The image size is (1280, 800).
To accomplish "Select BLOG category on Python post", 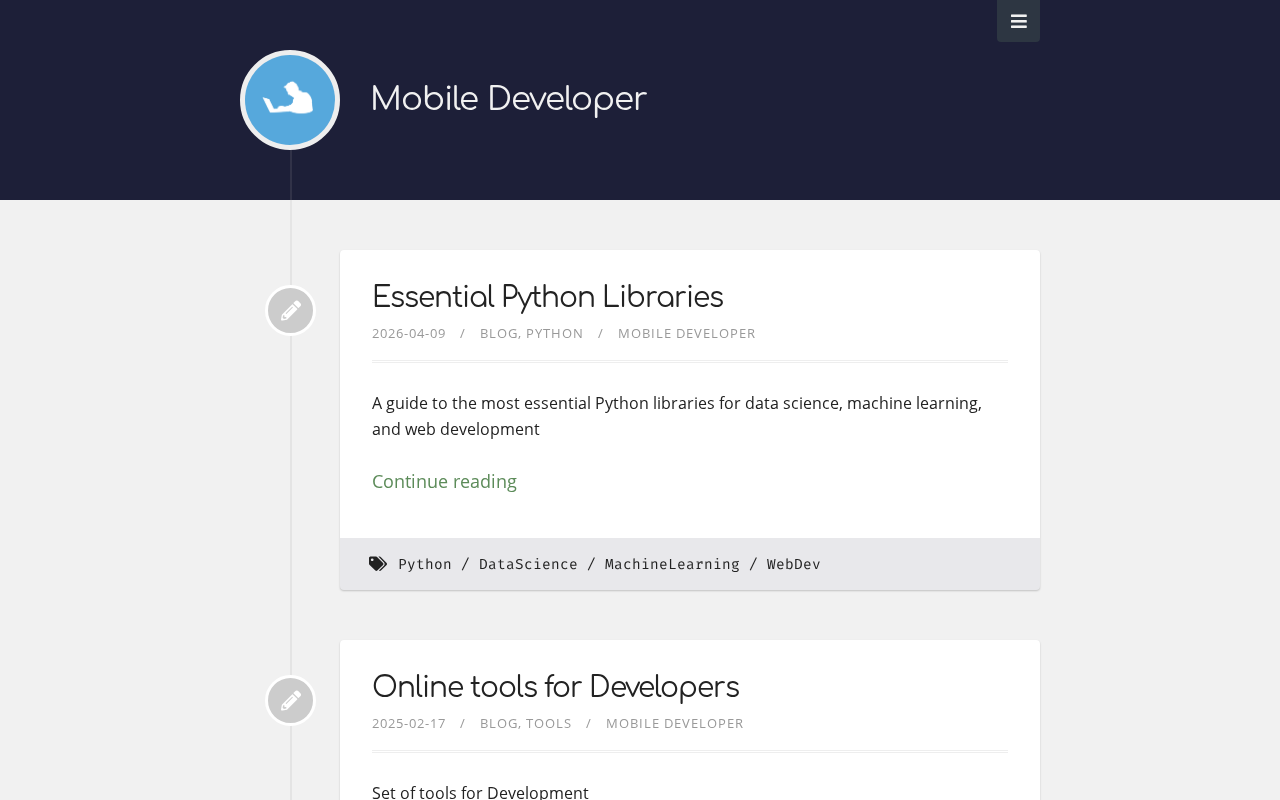I will coord(498,333).
